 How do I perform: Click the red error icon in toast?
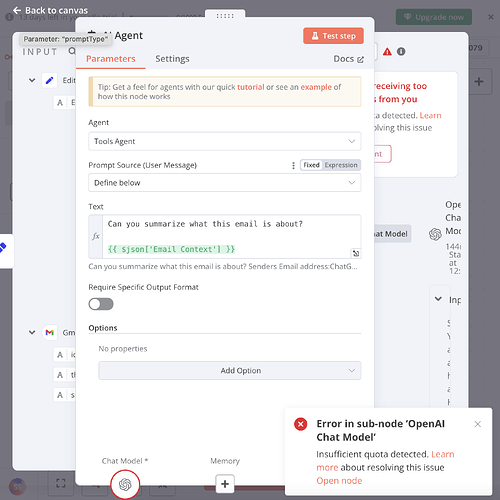tap(300, 424)
